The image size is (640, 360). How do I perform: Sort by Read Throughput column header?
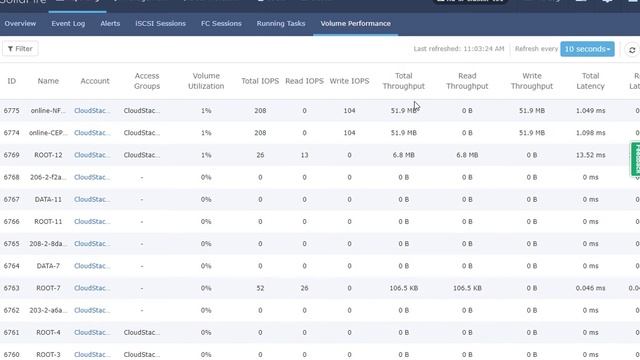[467, 81]
